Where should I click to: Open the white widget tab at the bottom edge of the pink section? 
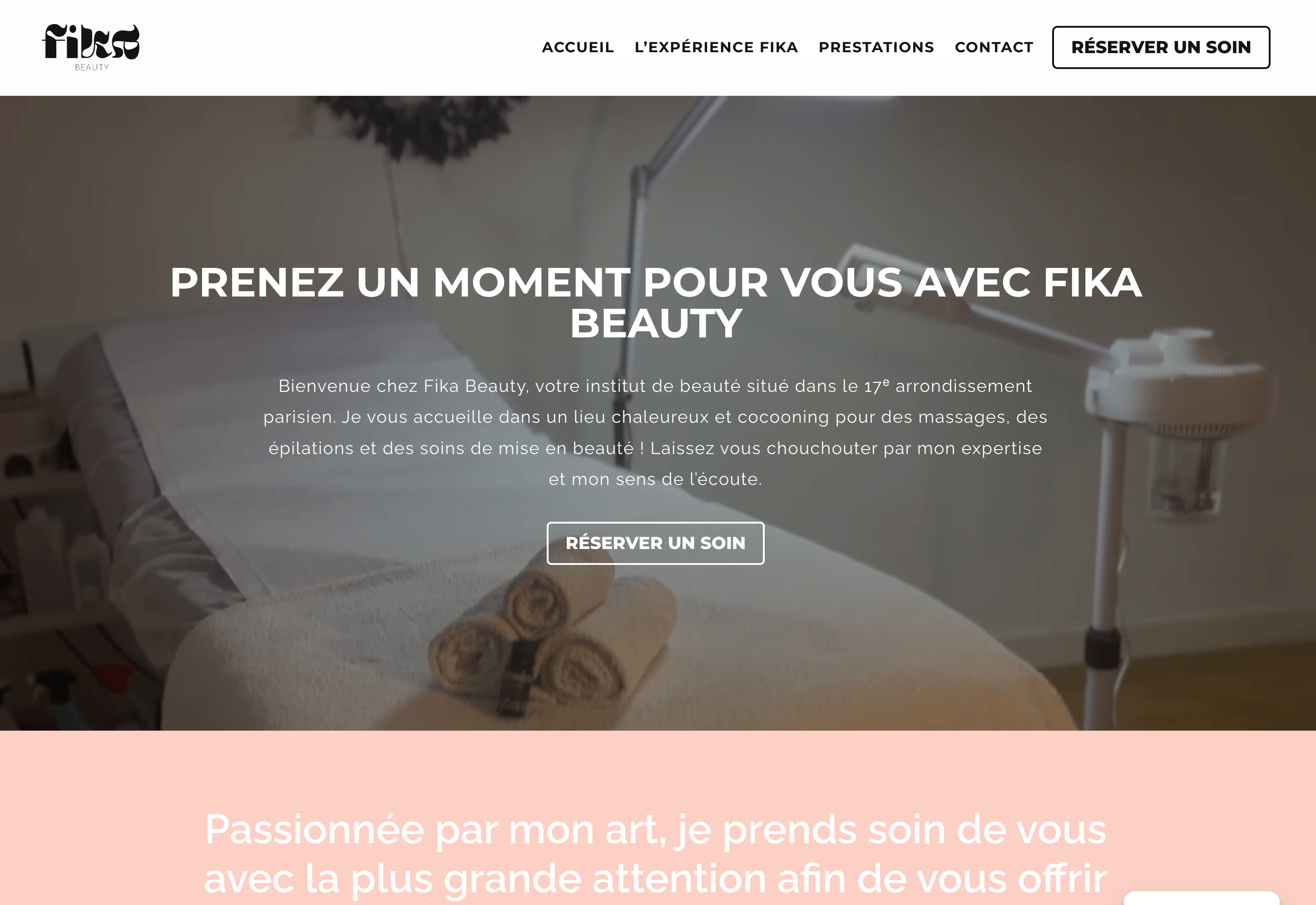coord(1201,898)
